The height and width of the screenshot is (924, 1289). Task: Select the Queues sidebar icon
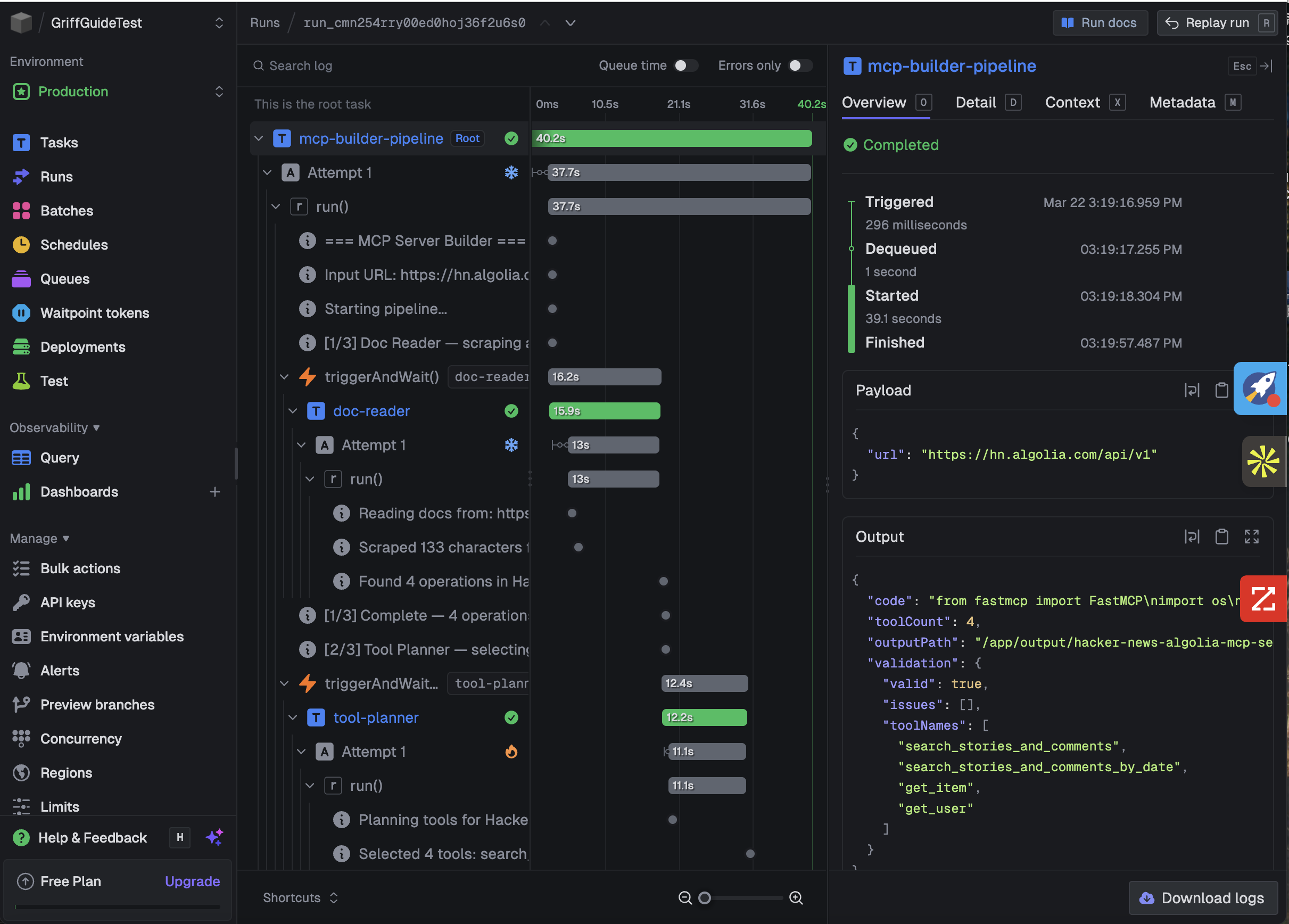(x=21, y=278)
